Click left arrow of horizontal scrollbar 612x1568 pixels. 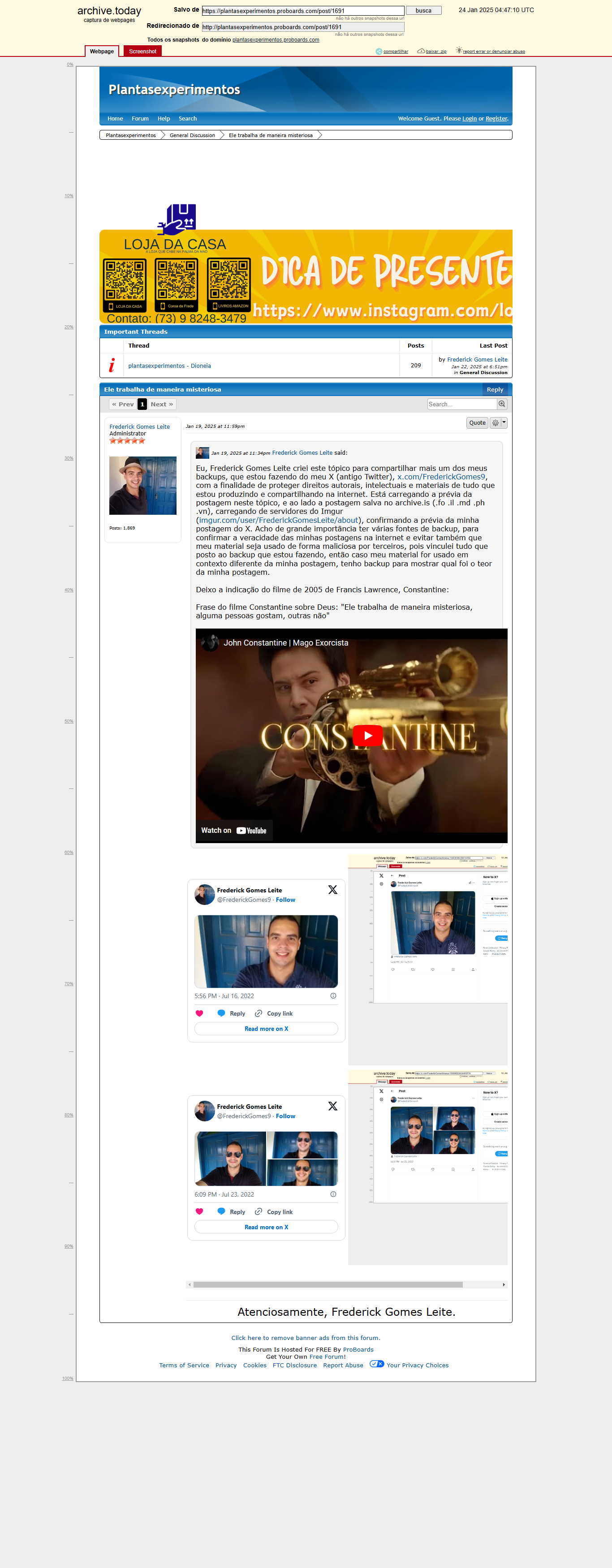[x=190, y=1284]
